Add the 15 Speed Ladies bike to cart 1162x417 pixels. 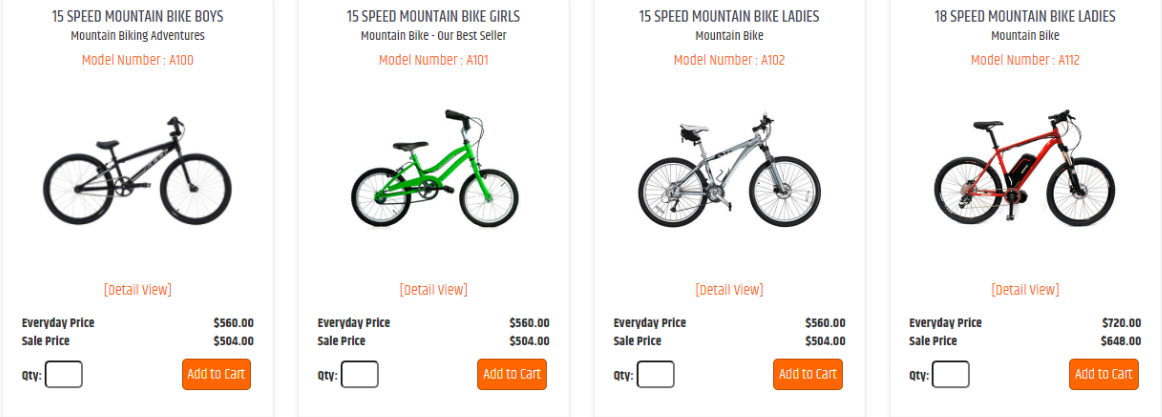pyautogui.click(x=808, y=374)
